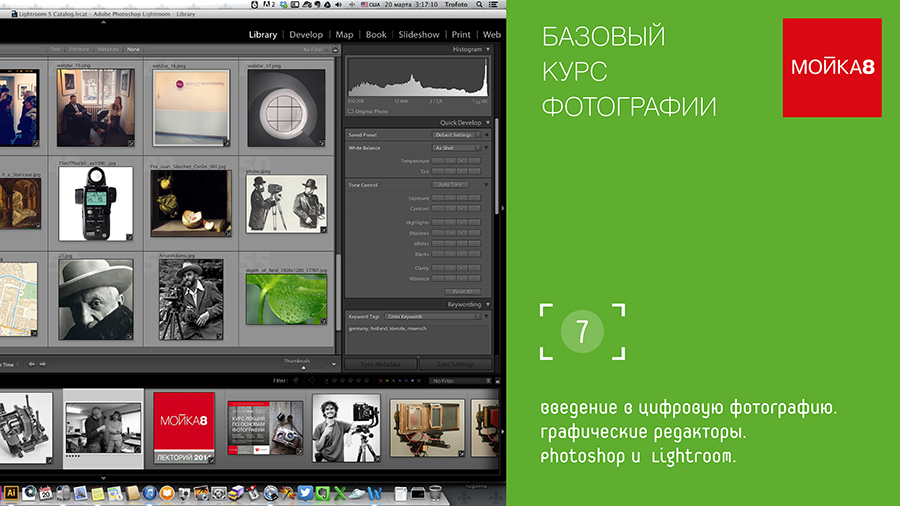Collapse the right panel group arrow
The image size is (900, 506).
[503, 208]
